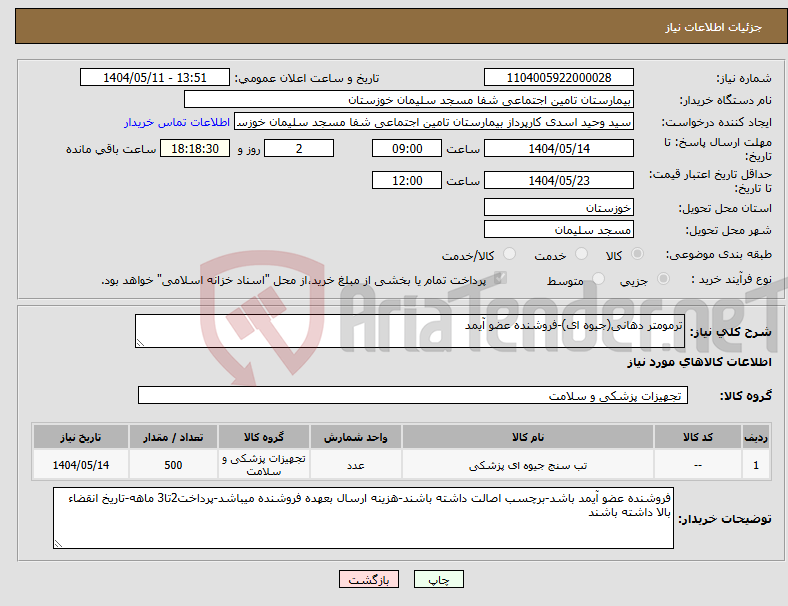Click the need date cell 1404/05/14

click(x=81, y=465)
